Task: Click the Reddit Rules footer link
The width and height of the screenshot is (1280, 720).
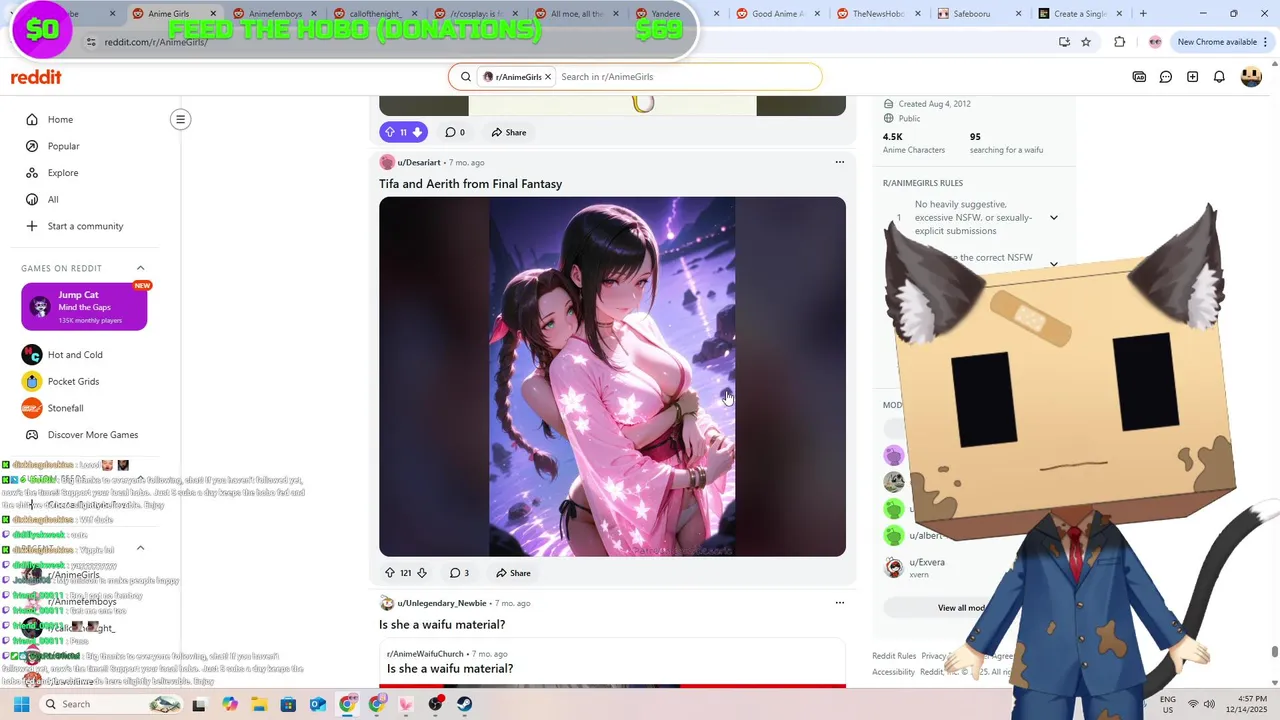Action: (894, 656)
